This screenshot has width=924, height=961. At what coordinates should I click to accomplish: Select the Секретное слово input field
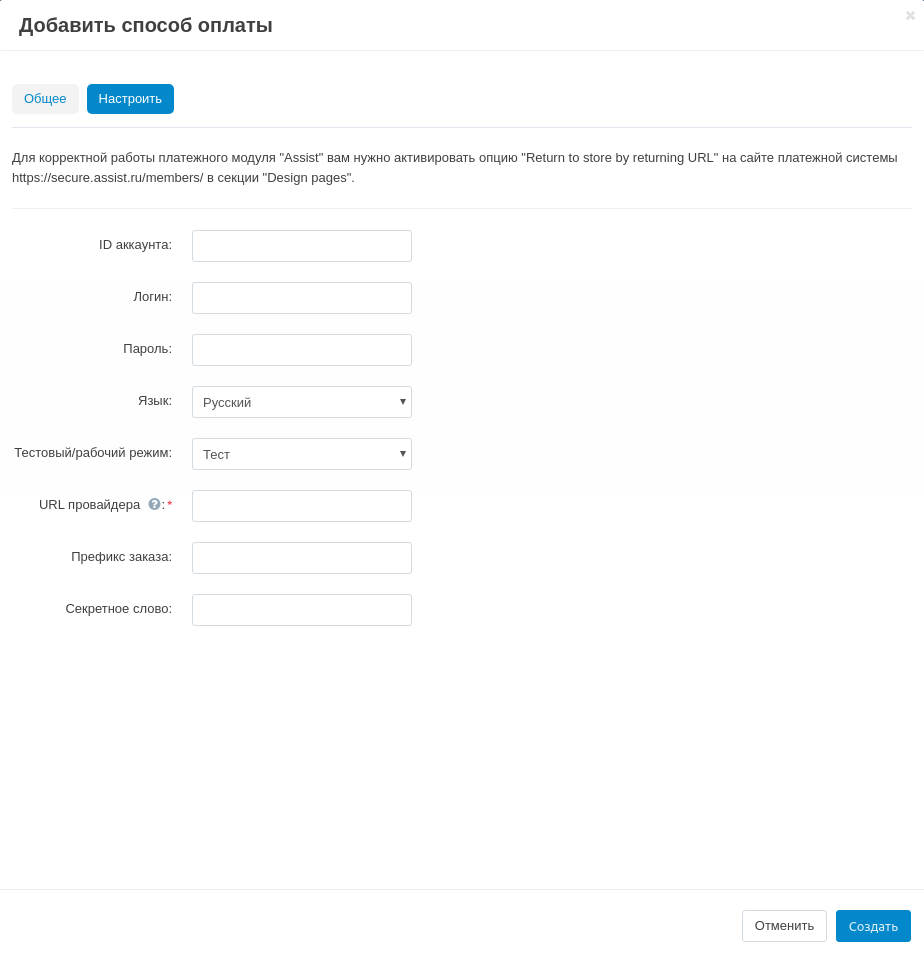point(301,610)
